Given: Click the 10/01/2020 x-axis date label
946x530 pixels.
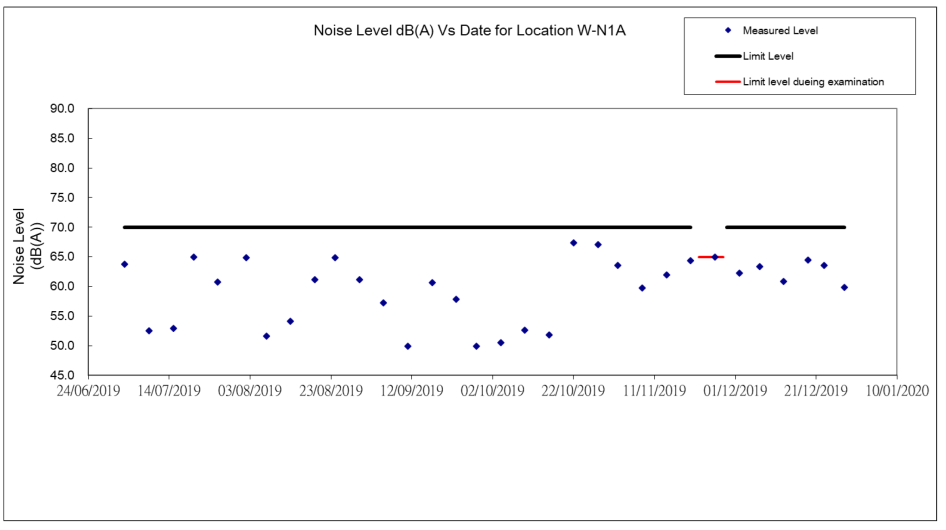Looking at the screenshot, I should (895, 390).
